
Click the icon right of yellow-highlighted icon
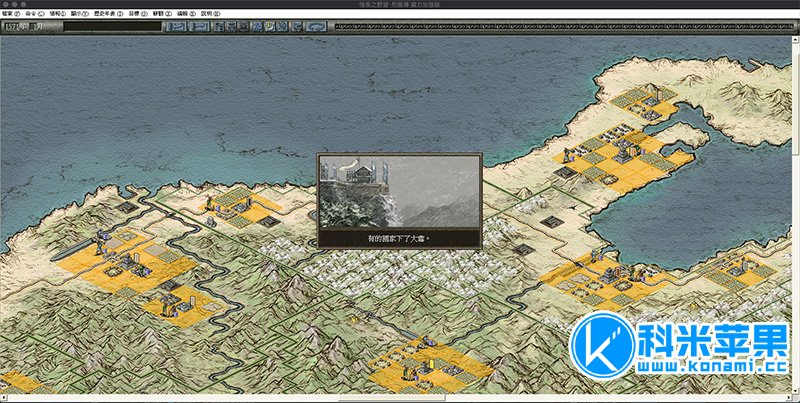coord(282,27)
